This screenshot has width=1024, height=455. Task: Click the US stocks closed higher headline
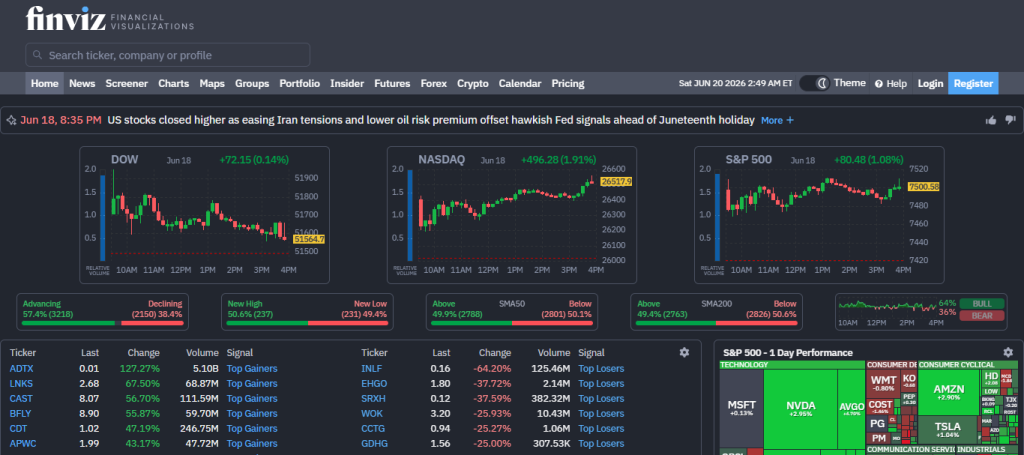(431, 120)
